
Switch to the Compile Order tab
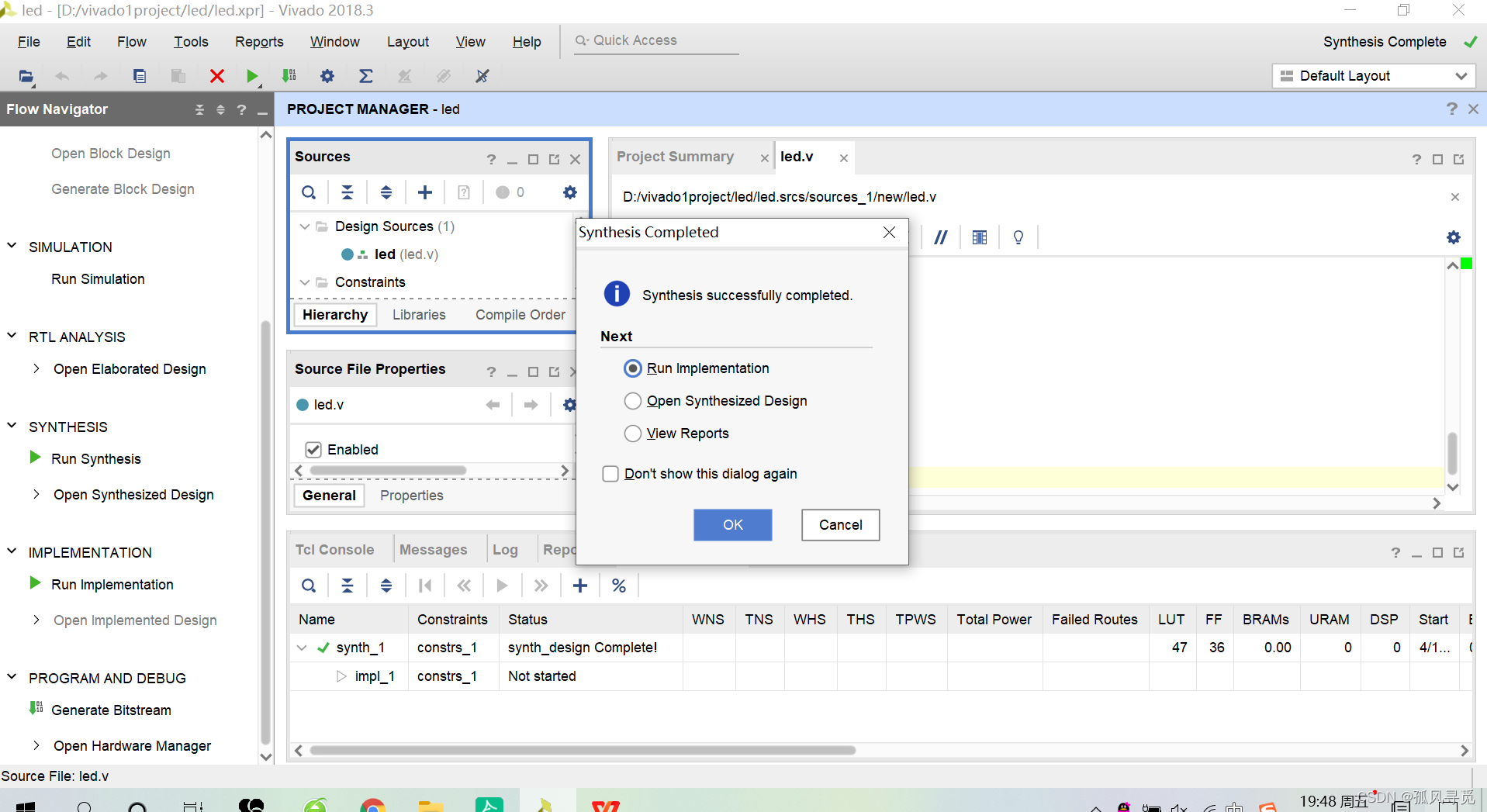[x=520, y=315]
